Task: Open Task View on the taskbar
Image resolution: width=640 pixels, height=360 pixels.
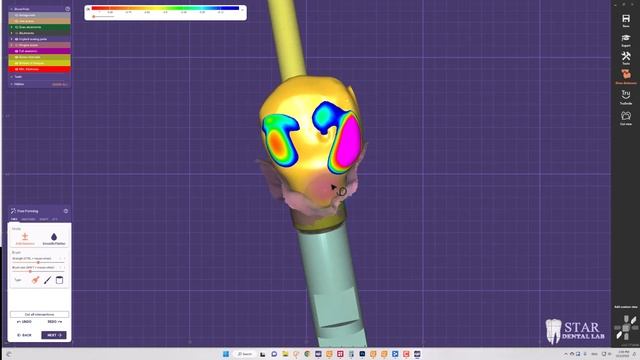Action: tap(263, 354)
